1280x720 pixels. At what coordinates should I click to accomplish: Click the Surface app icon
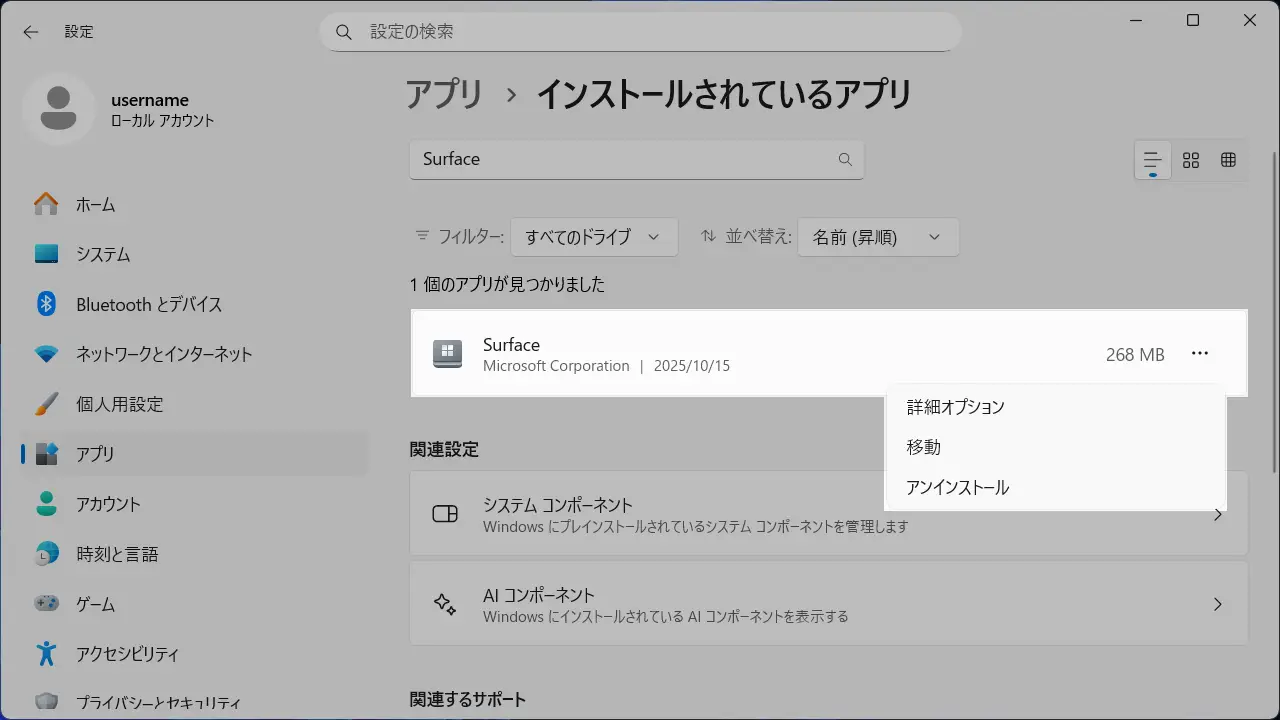(447, 354)
